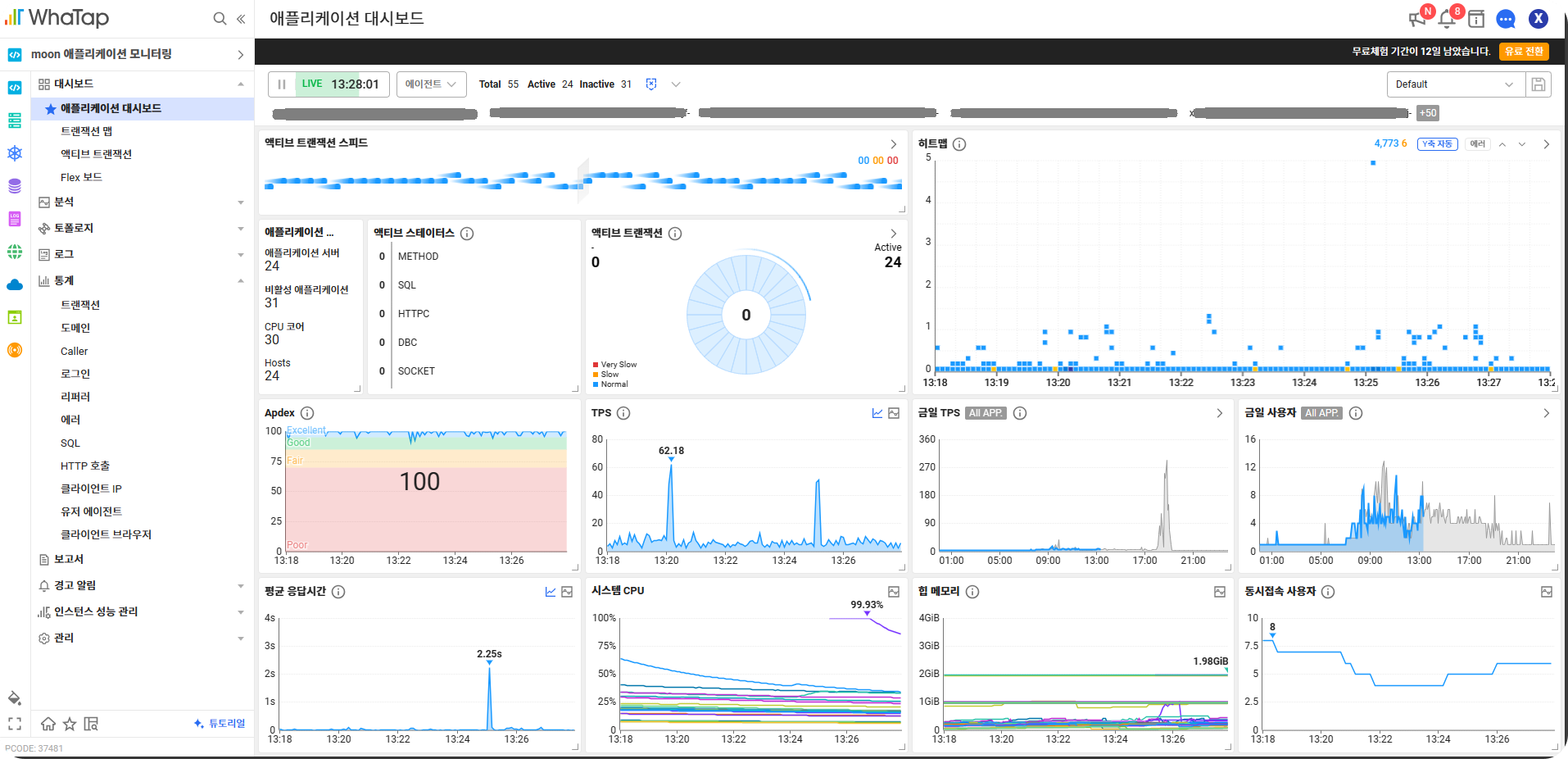
Task: Open Flex 보드 in the sidebar
Action: (x=81, y=177)
